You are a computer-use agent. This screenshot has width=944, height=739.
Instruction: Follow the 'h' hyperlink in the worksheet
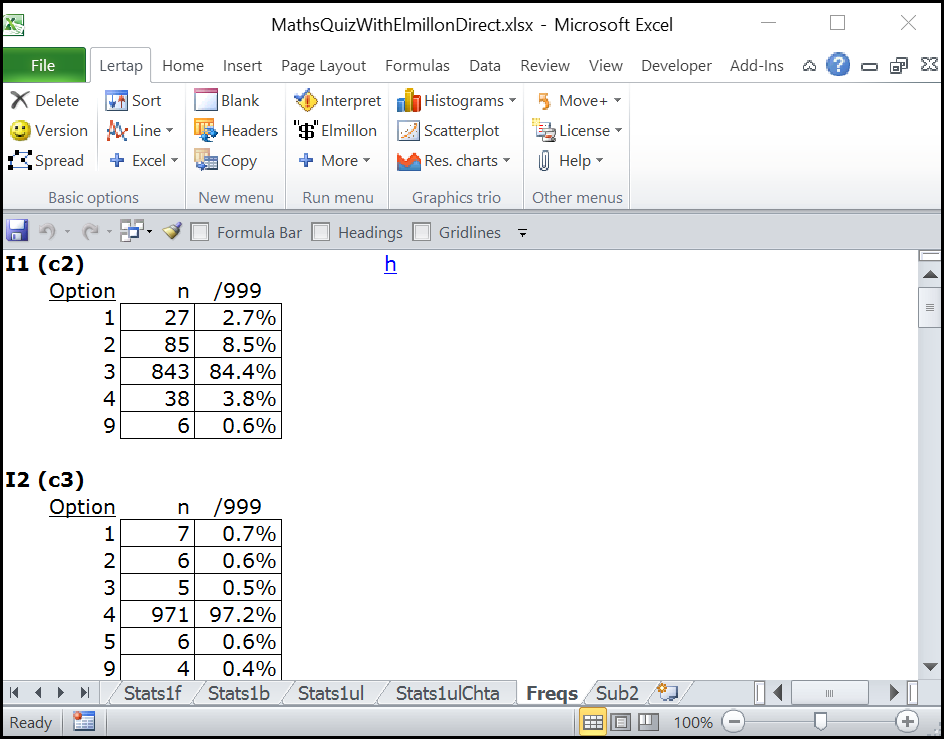390,264
